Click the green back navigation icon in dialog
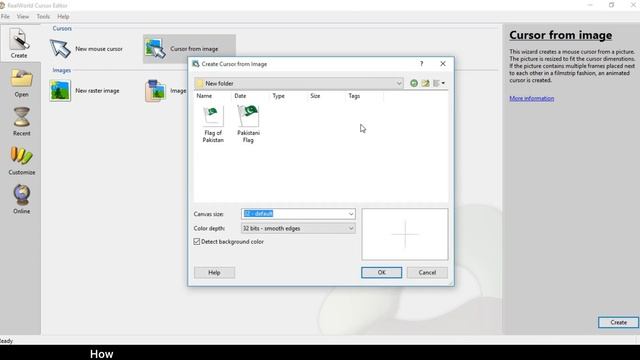Image resolution: width=640 pixels, height=360 pixels. tap(414, 83)
